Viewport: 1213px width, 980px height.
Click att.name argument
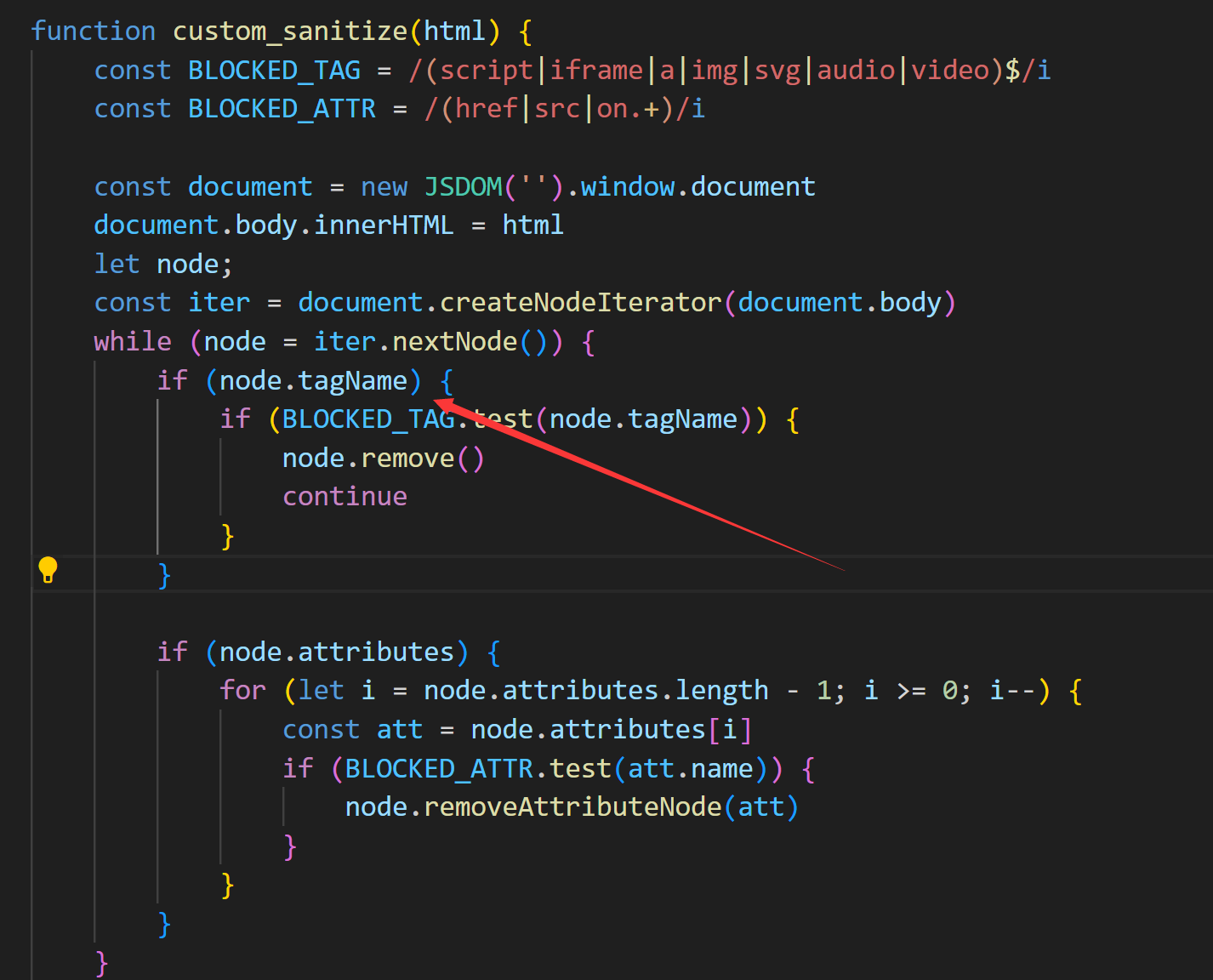691,769
